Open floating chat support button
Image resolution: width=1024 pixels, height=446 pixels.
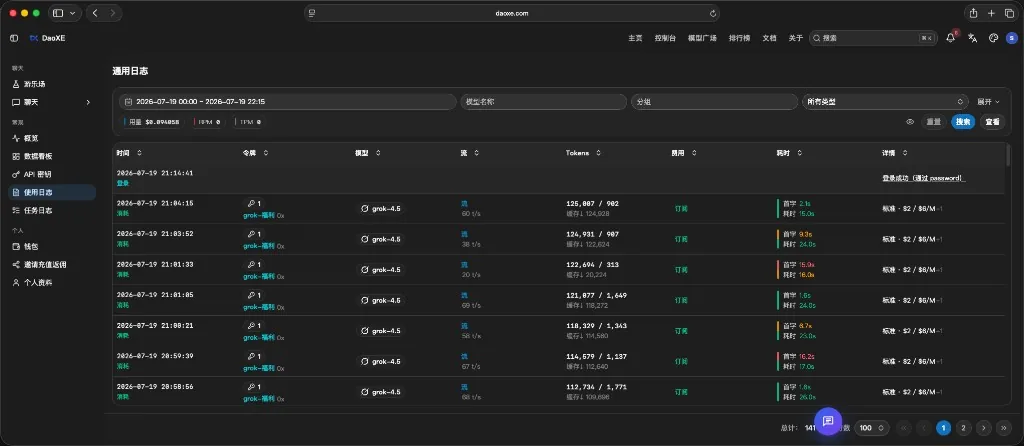(828, 421)
